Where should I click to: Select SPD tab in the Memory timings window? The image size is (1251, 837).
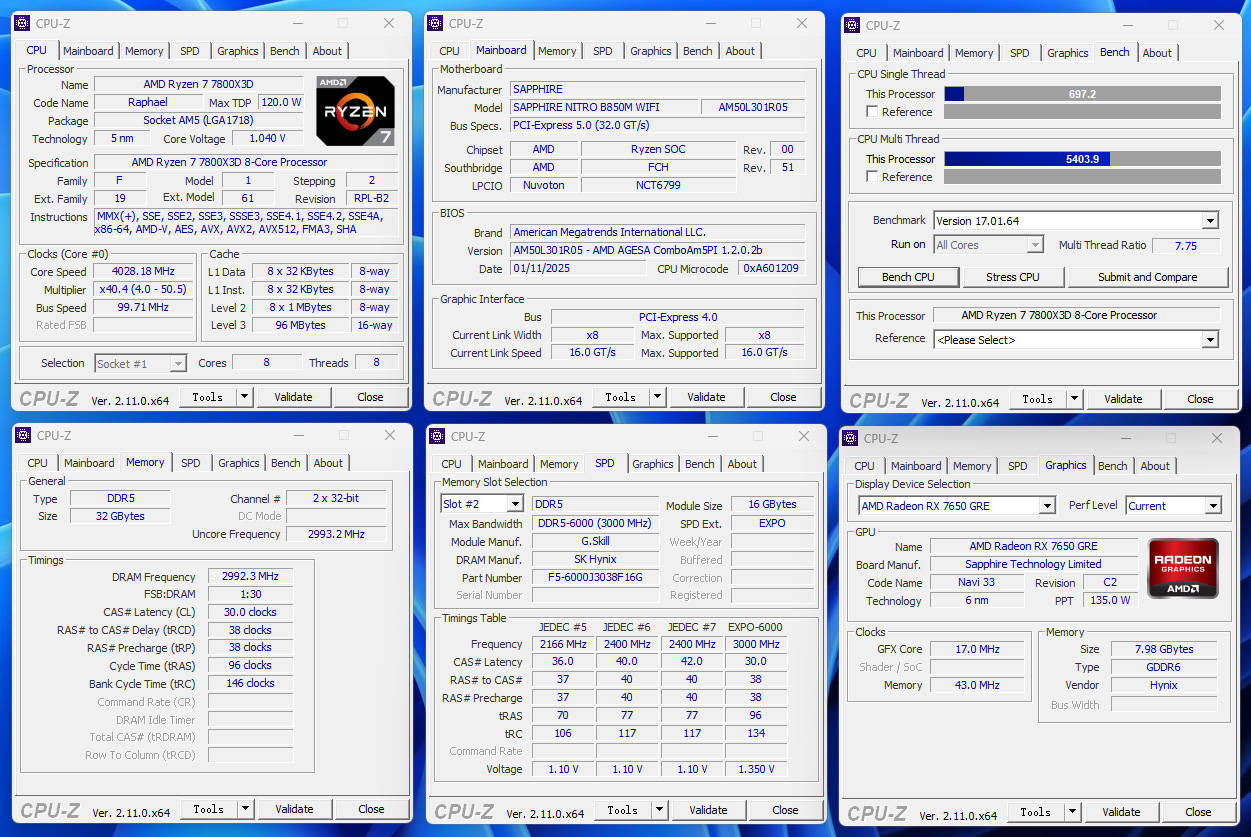click(x=190, y=463)
